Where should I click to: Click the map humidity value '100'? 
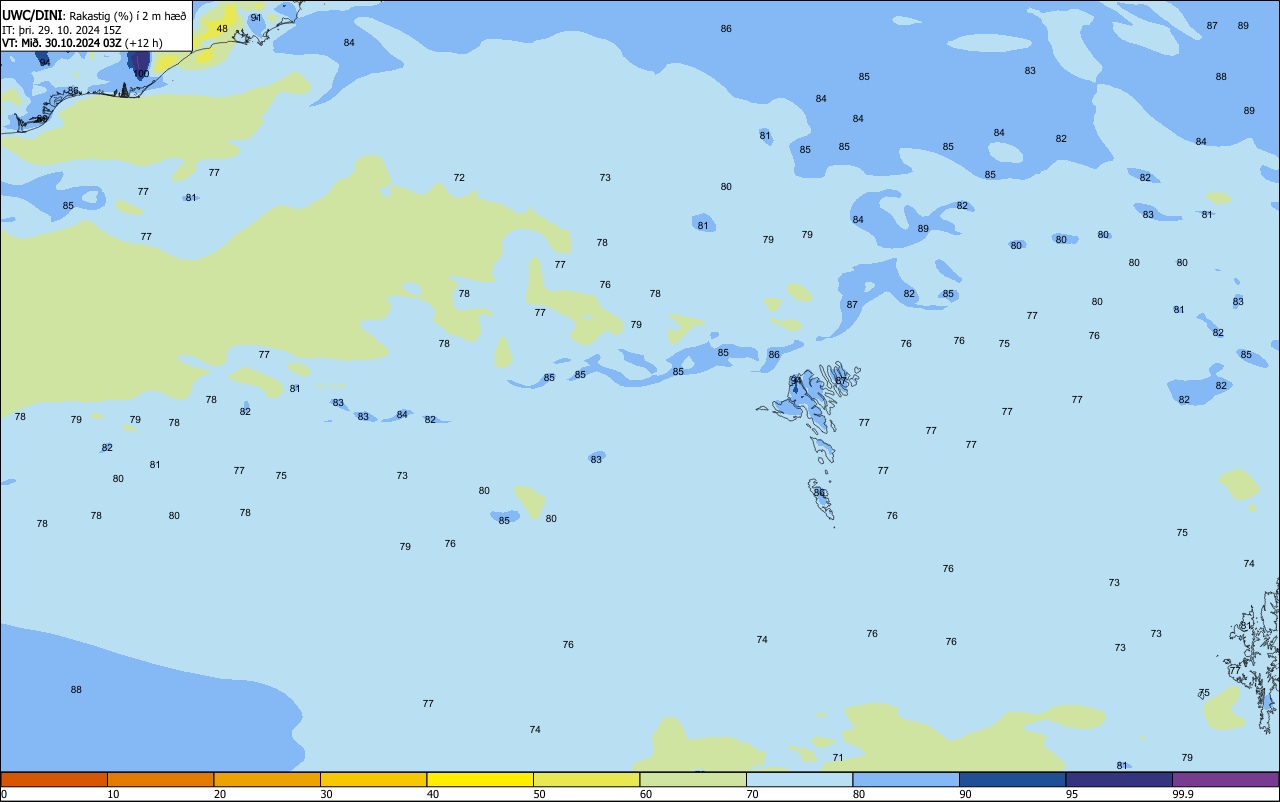[141, 74]
